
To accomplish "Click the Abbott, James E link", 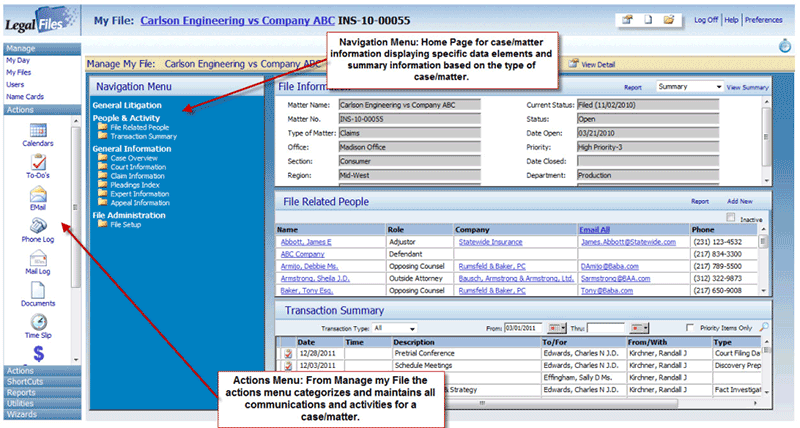I will tap(306, 242).
